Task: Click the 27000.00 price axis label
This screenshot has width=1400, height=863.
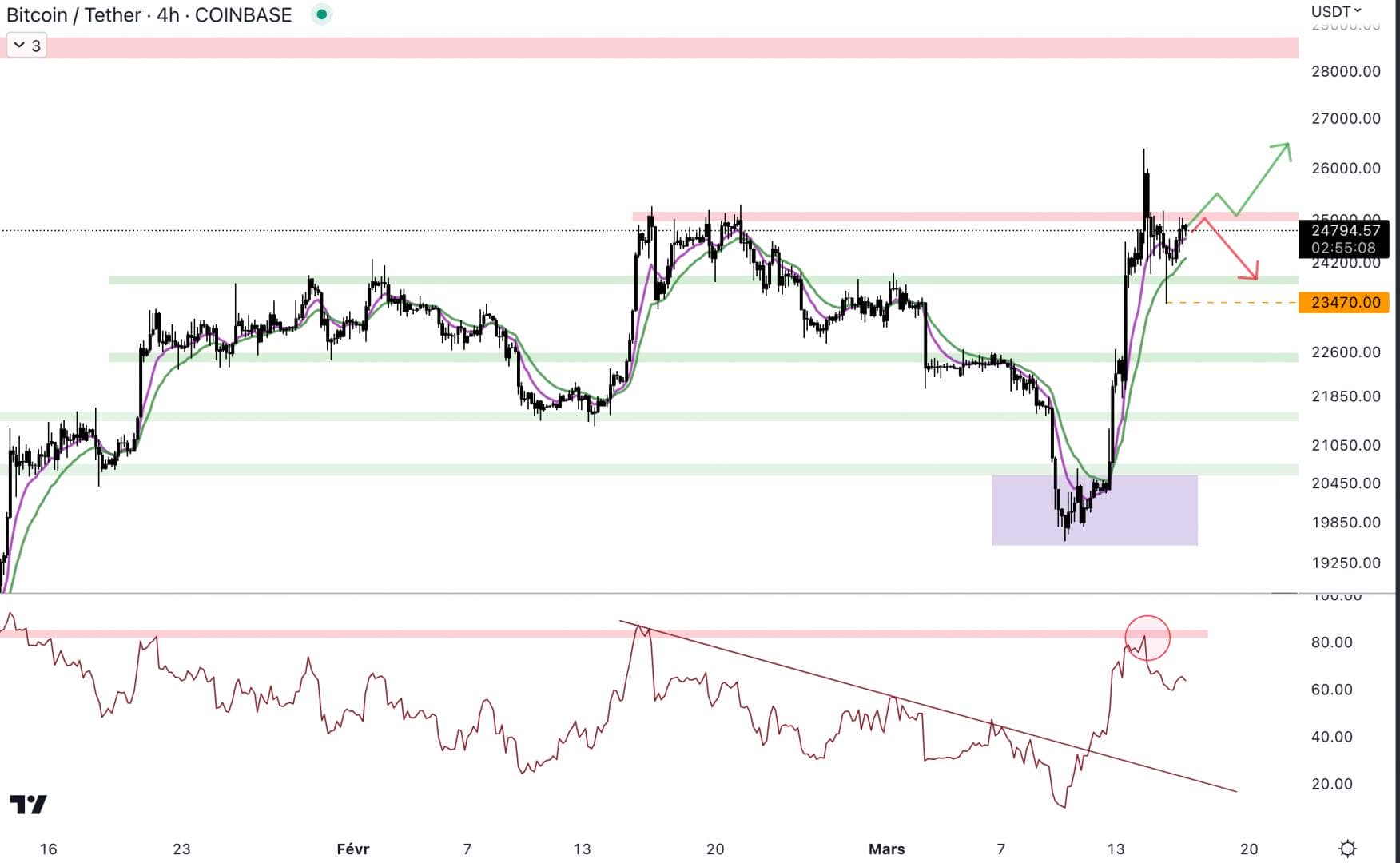Action: 1346,118
